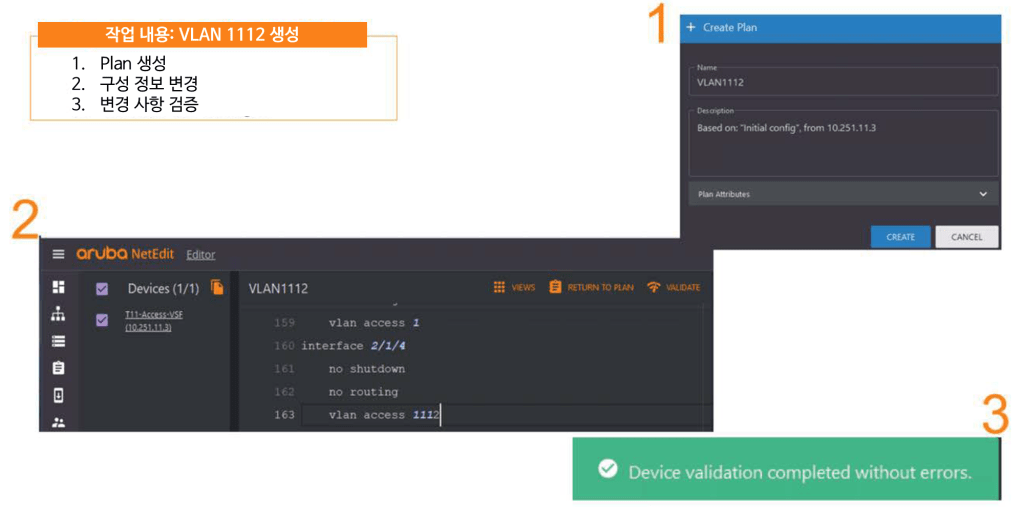Click Return to Plan in toolbar

point(591,288)
